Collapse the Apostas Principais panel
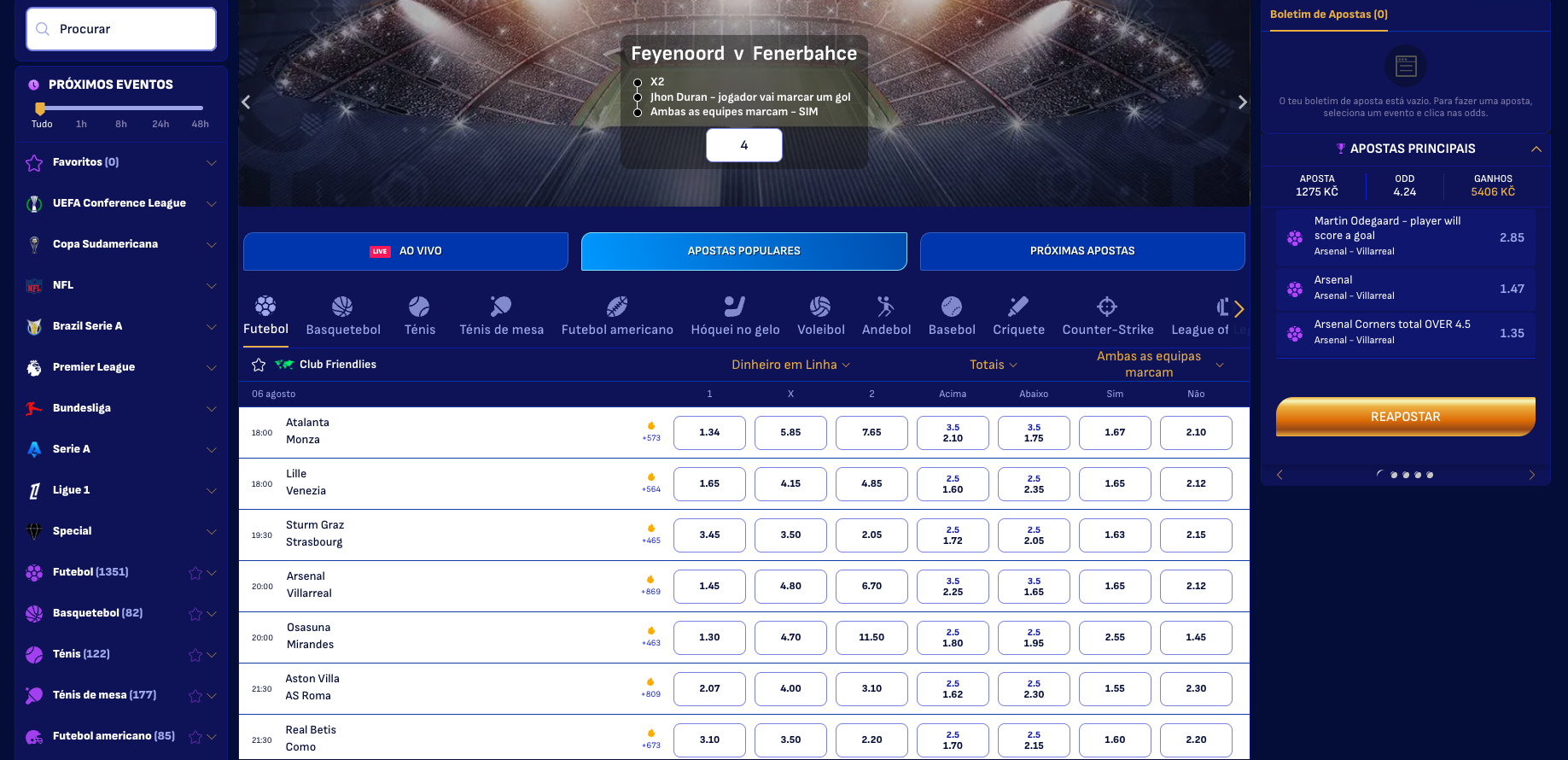1568x760 pixels. pos(1538,149)
